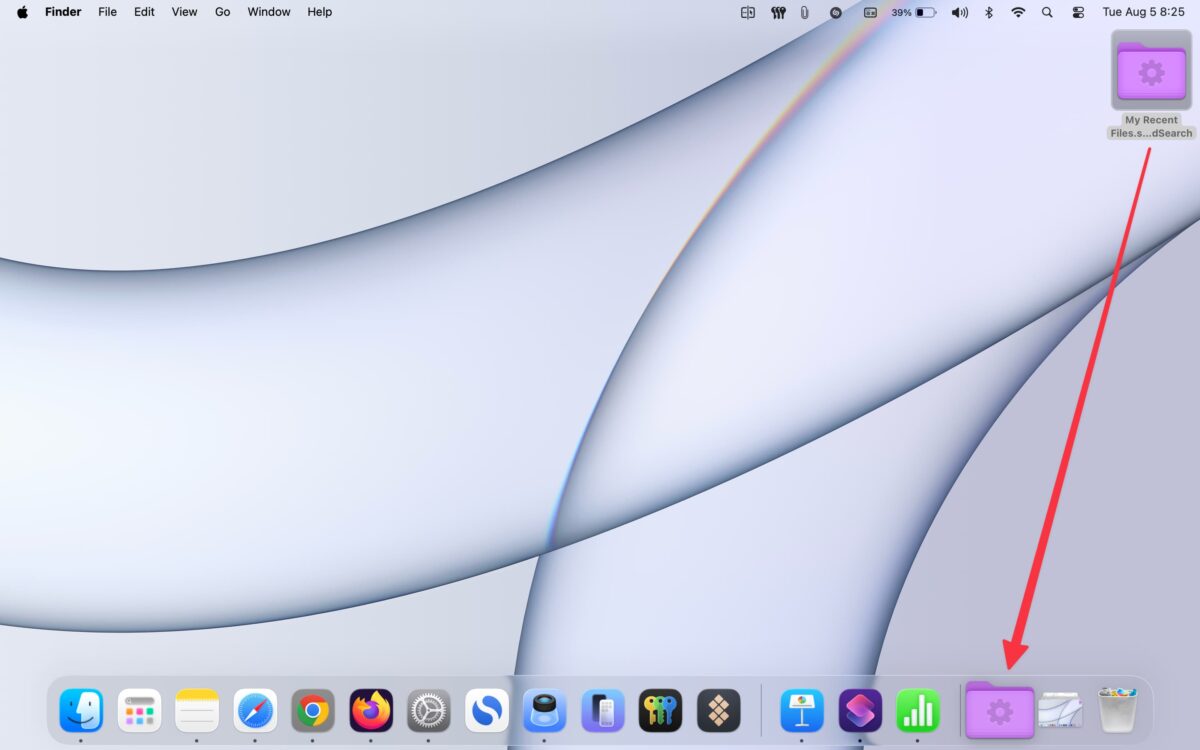The image size is (1200, 750).
Task: Show battery status at 39%
Action: 914,12
